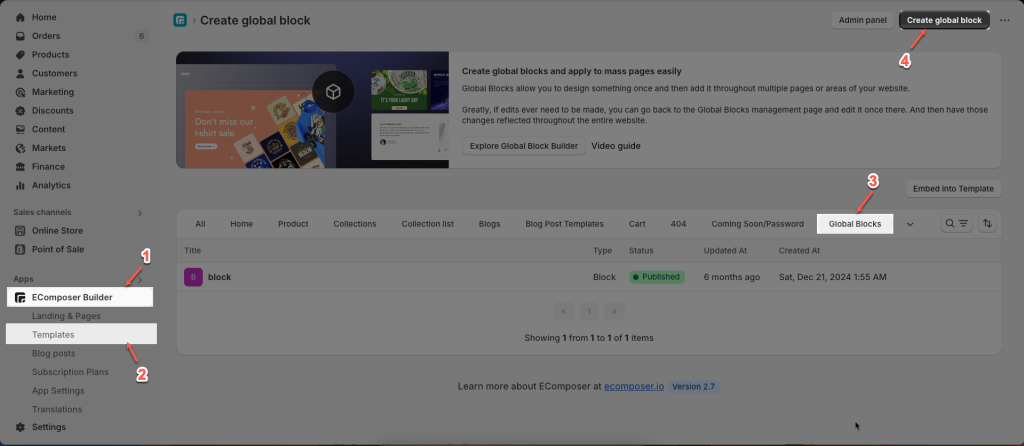Click the Settings gear icon
The image size is (1024, 446).
pyautogui.click(x=20, y=427)
